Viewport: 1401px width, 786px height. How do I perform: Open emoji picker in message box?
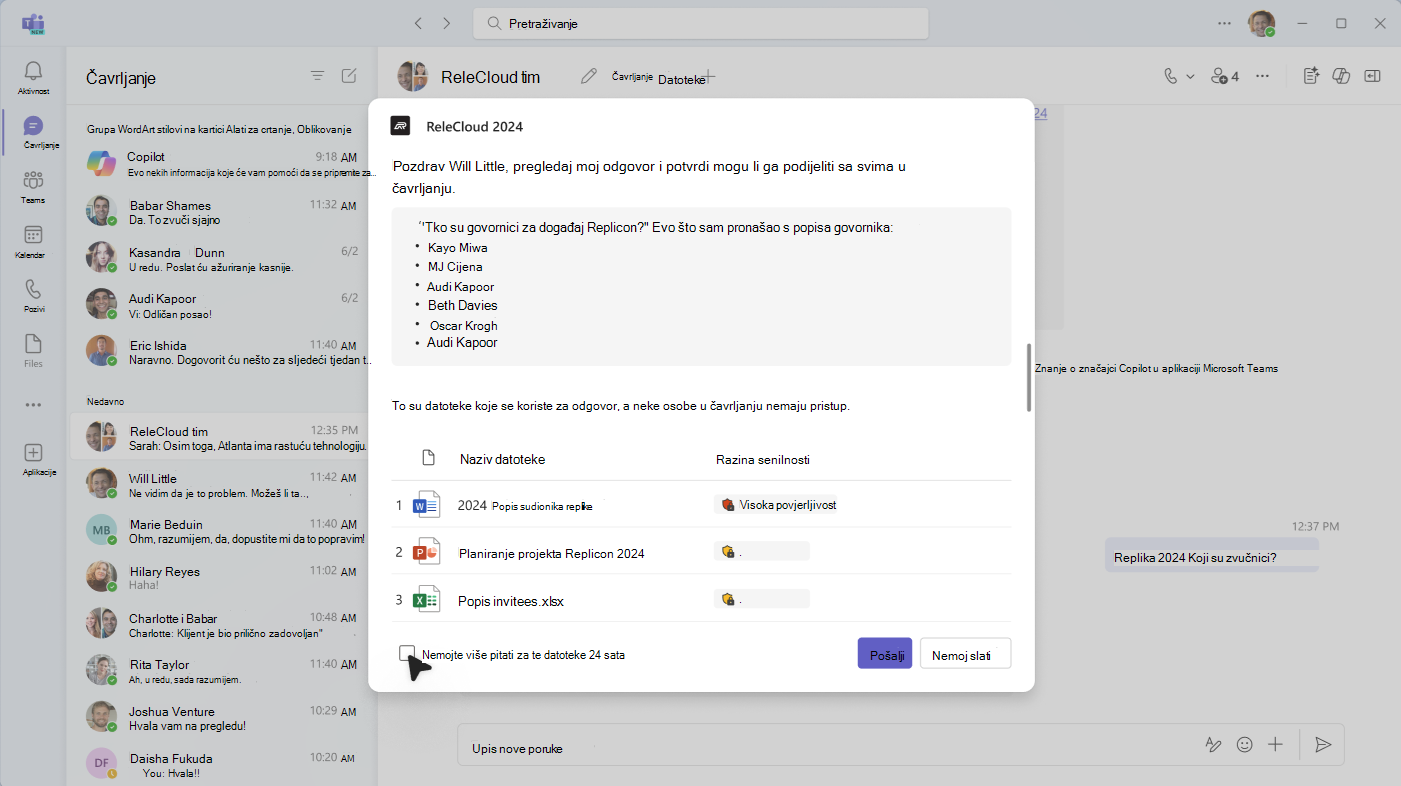[1245, 745]
